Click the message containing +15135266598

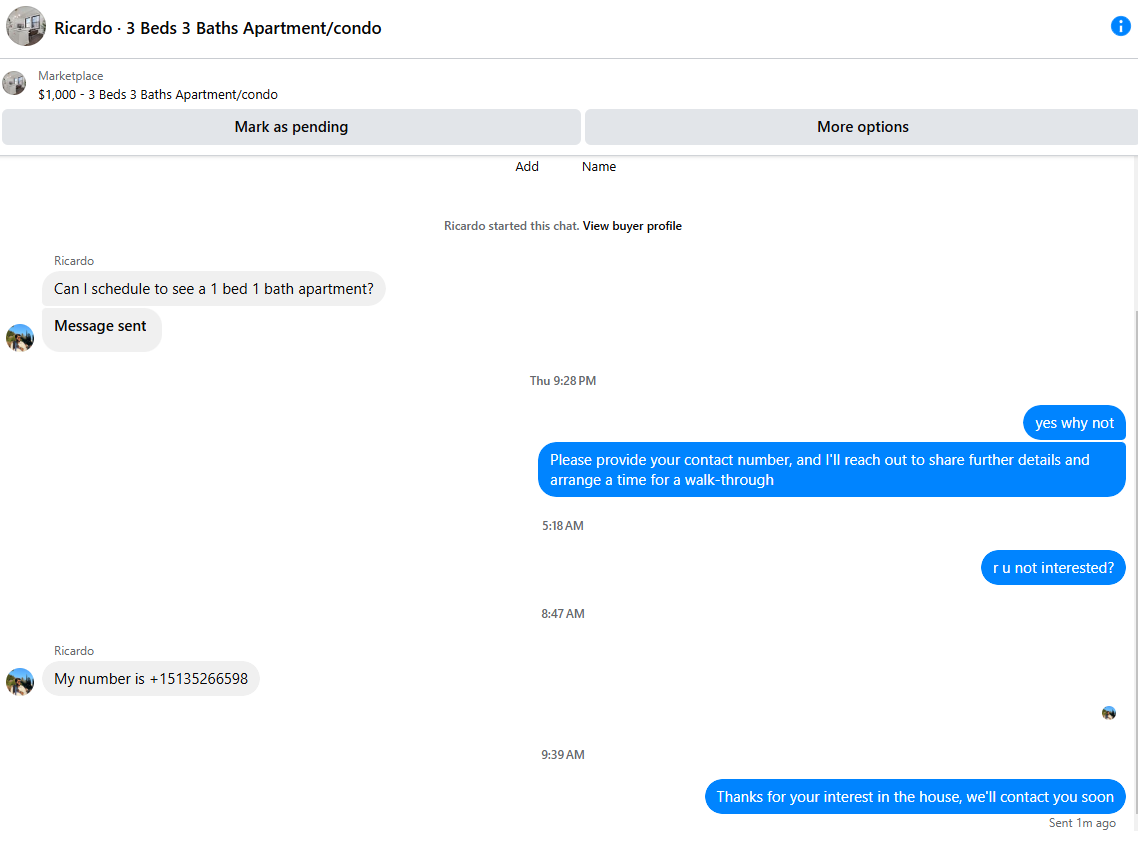point(151,678)
